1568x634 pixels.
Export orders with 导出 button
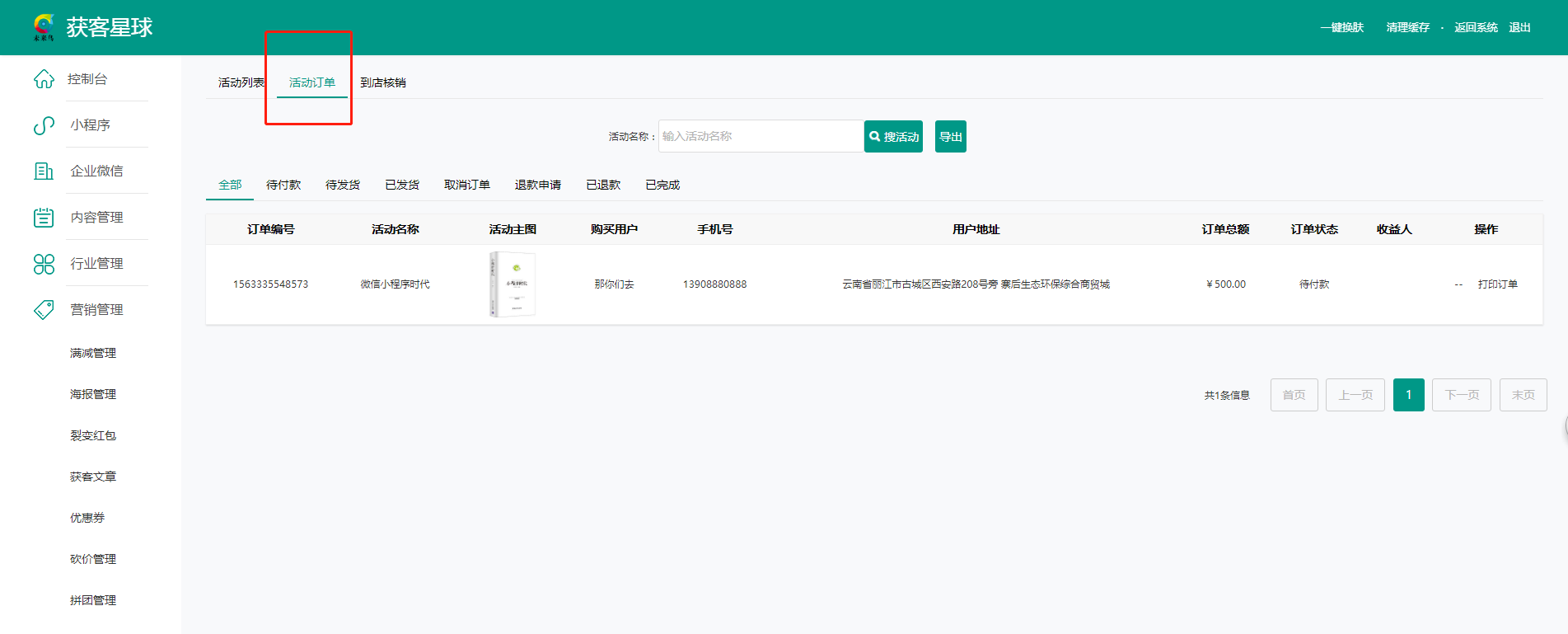tap(950, 137)
